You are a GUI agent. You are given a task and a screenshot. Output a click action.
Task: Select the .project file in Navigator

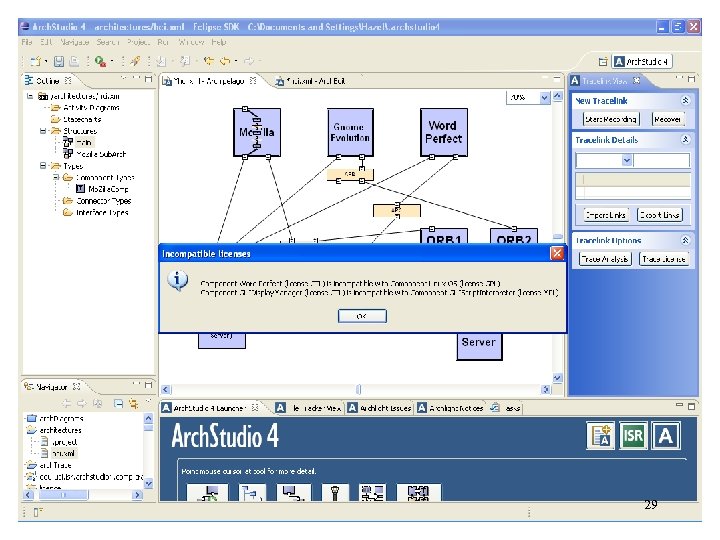64,442
